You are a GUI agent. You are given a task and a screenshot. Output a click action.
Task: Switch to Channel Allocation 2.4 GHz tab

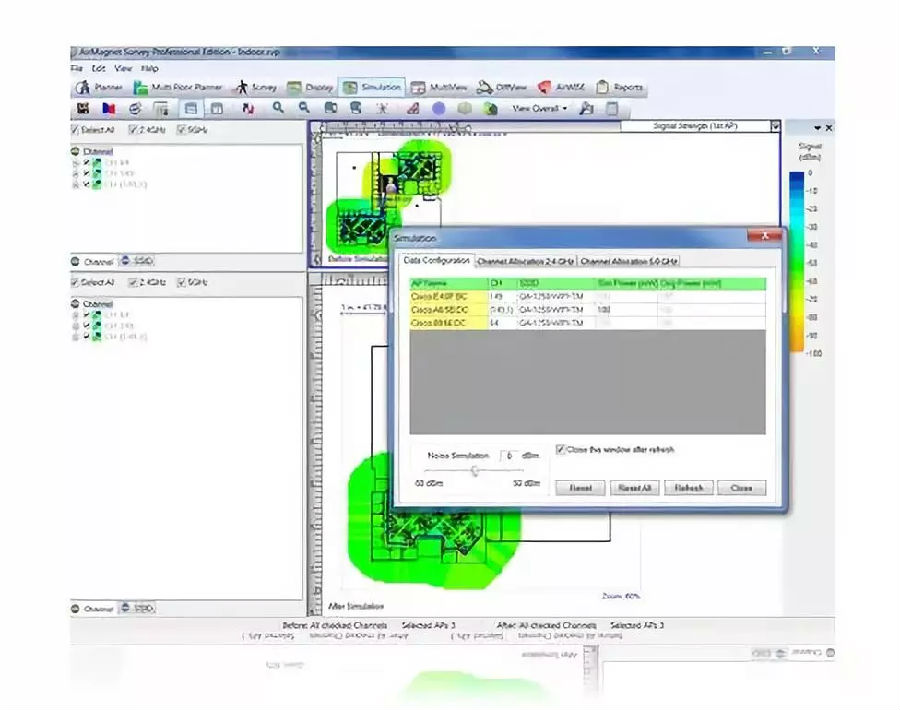click(x=525, y=261)
